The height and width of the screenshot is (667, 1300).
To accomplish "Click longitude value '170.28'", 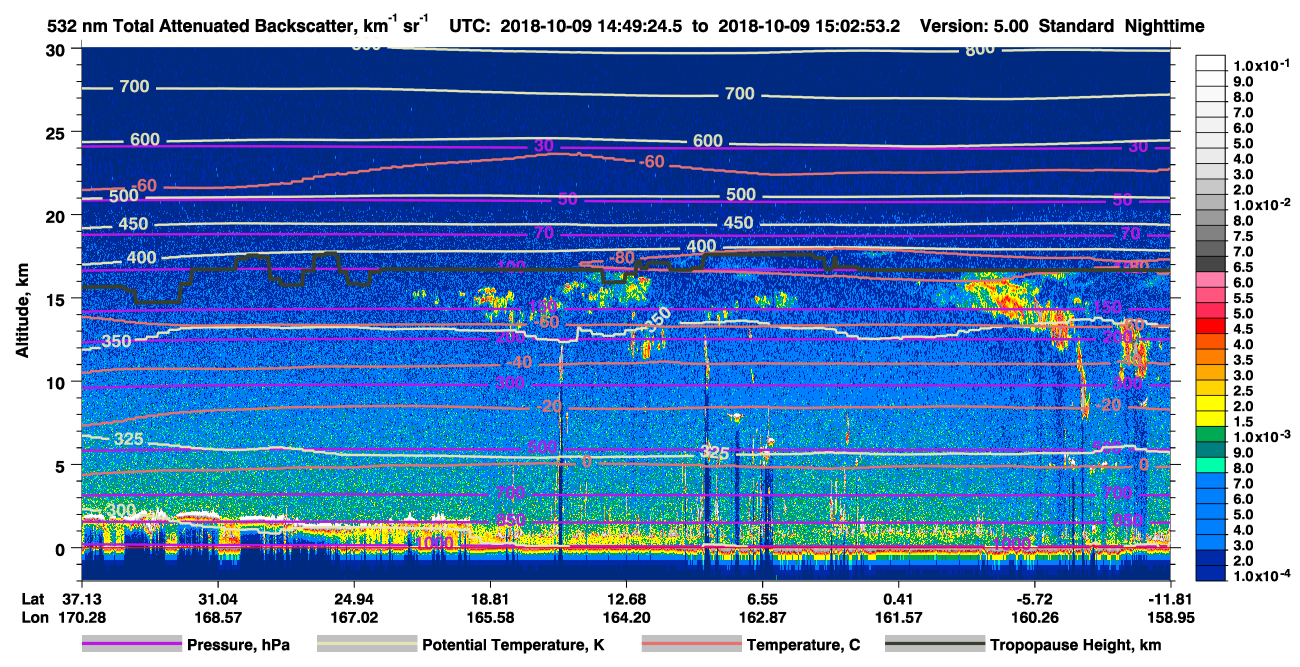I will pyautogui.click(x=81, y=617).
